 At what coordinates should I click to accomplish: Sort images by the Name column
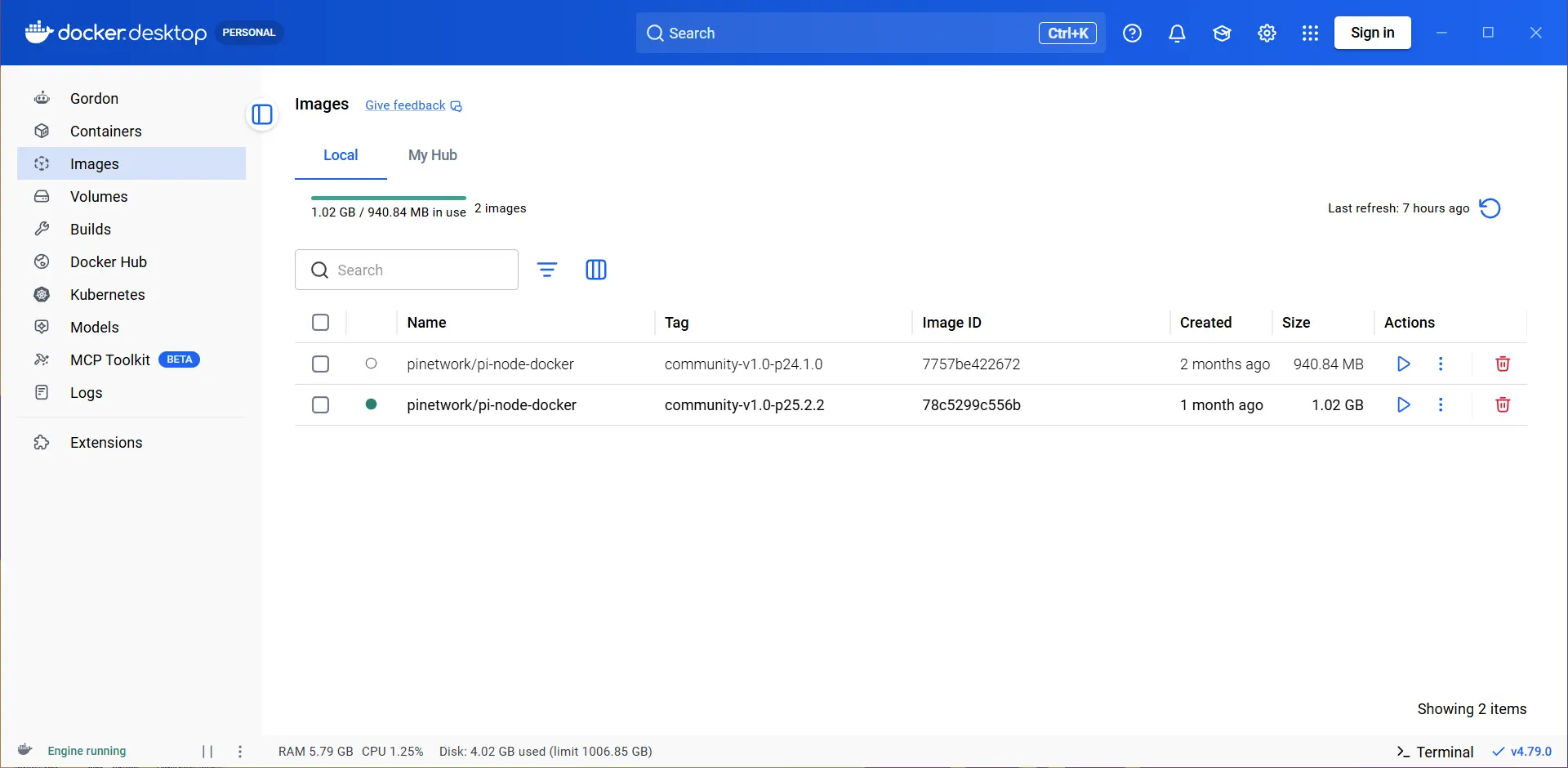click(426, 323)
